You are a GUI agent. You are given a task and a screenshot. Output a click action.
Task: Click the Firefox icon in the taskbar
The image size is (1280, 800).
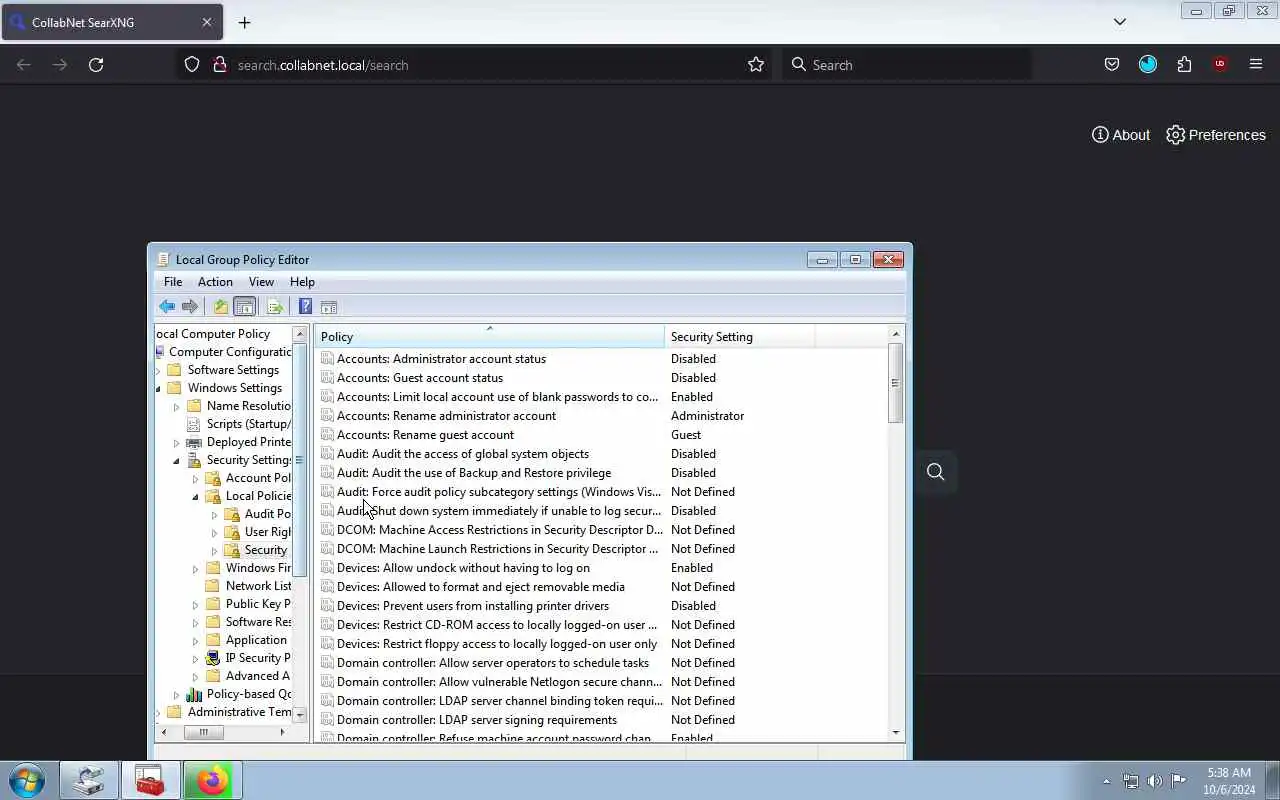point(212,781)
